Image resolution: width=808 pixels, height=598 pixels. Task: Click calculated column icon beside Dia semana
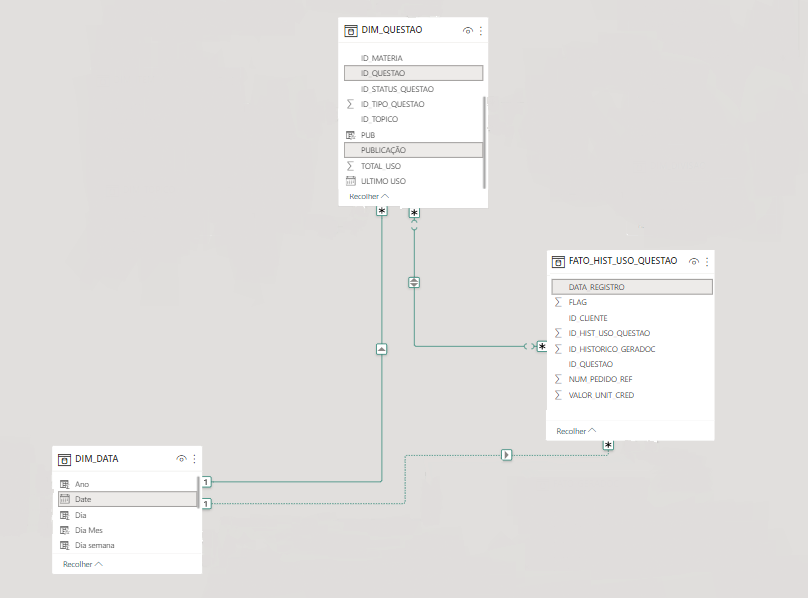64,545
